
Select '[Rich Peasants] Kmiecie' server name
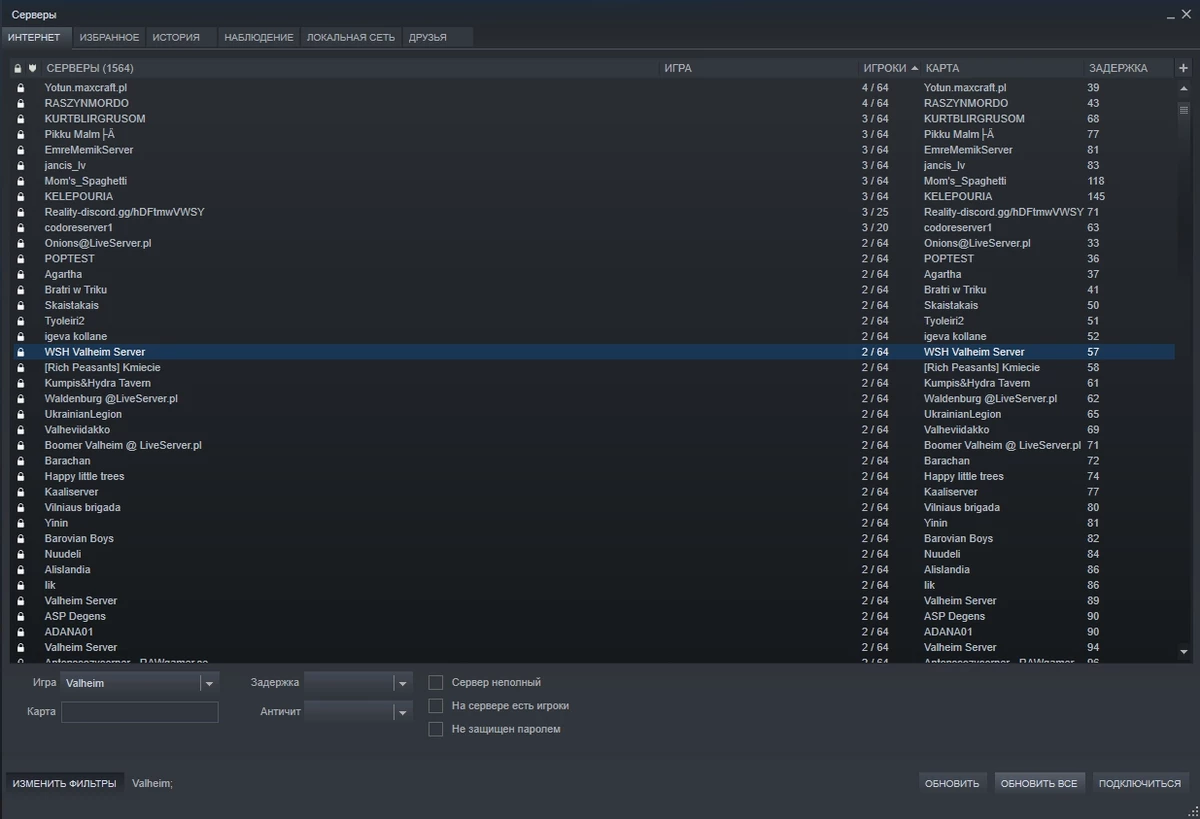pyautogui.click(x=102, y=368)
